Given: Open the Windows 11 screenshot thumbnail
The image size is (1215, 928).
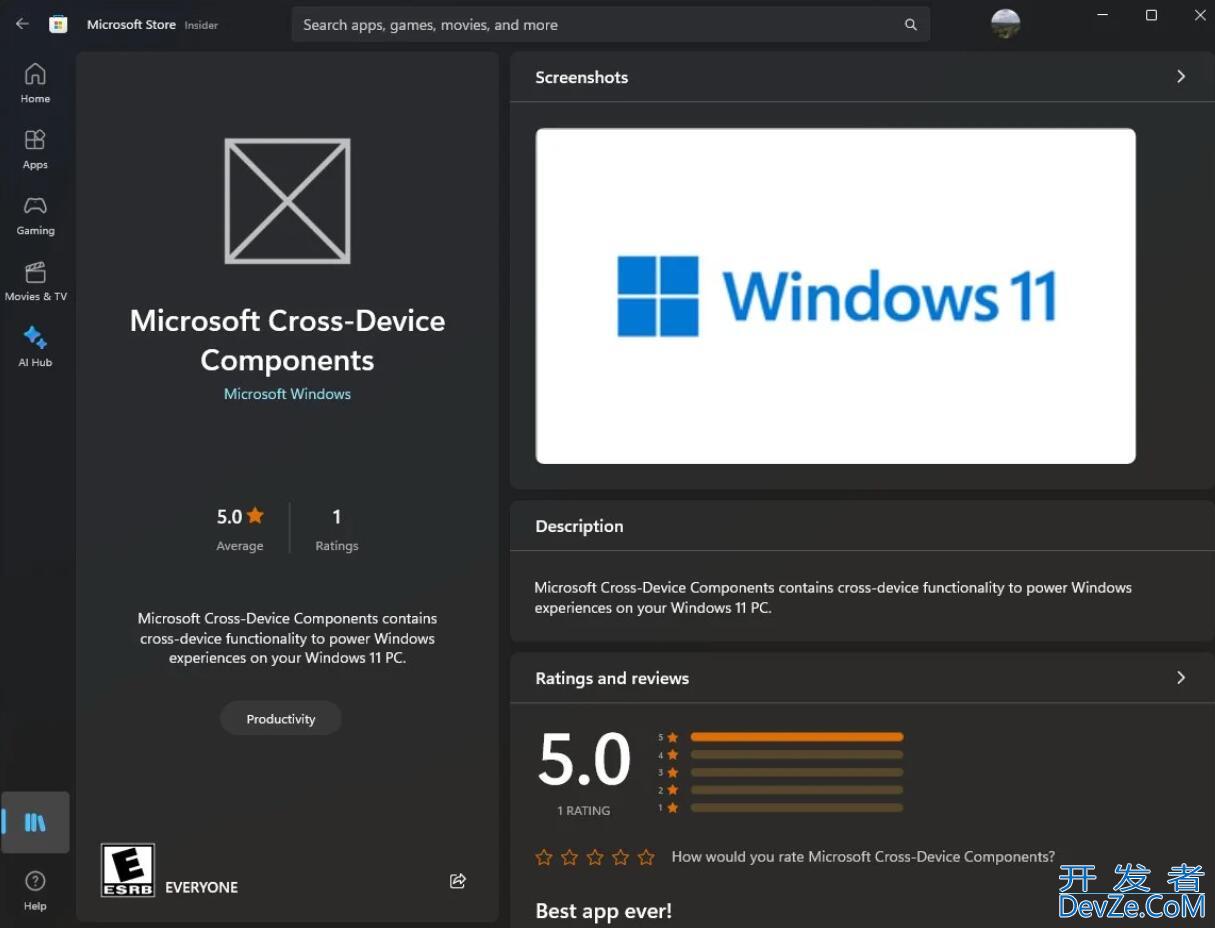Looking at the screenshot, I should [835, 296].
